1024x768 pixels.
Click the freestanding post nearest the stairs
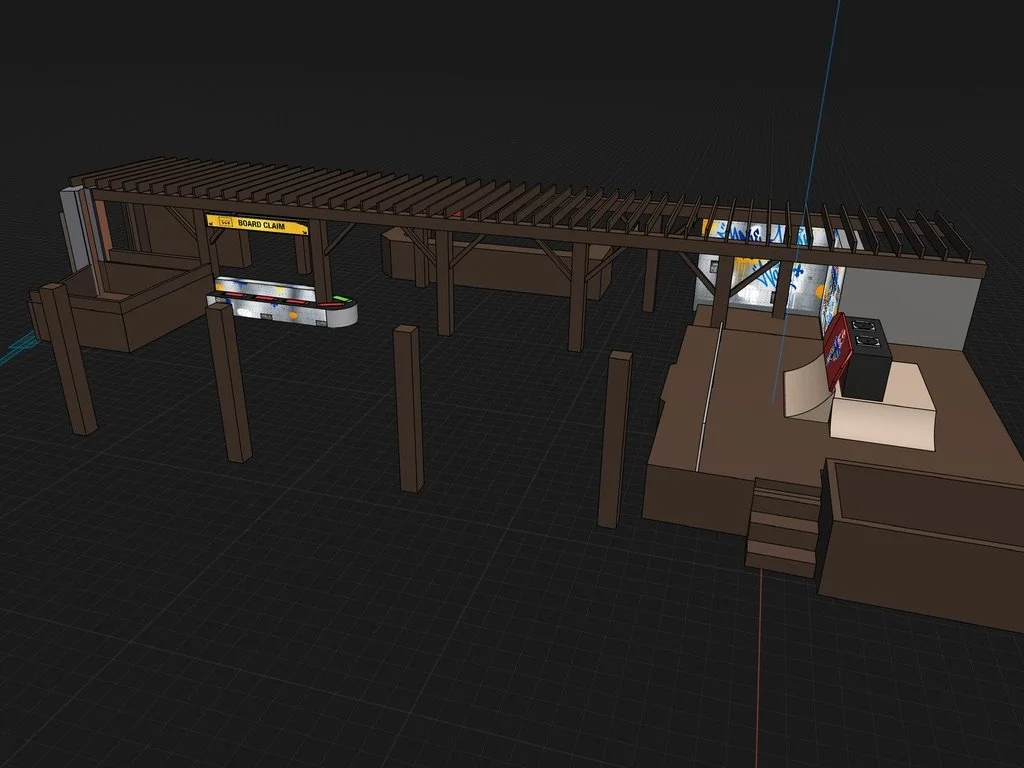615,439
